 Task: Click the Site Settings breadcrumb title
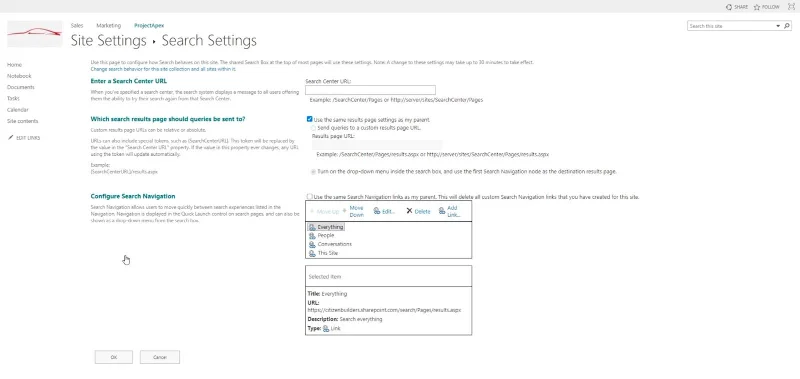[x=109, y=40]
